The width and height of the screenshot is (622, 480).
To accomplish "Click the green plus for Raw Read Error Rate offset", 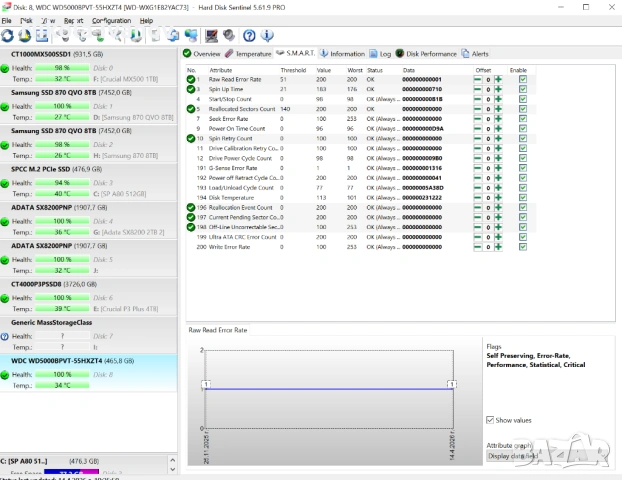I will point(498,79).
